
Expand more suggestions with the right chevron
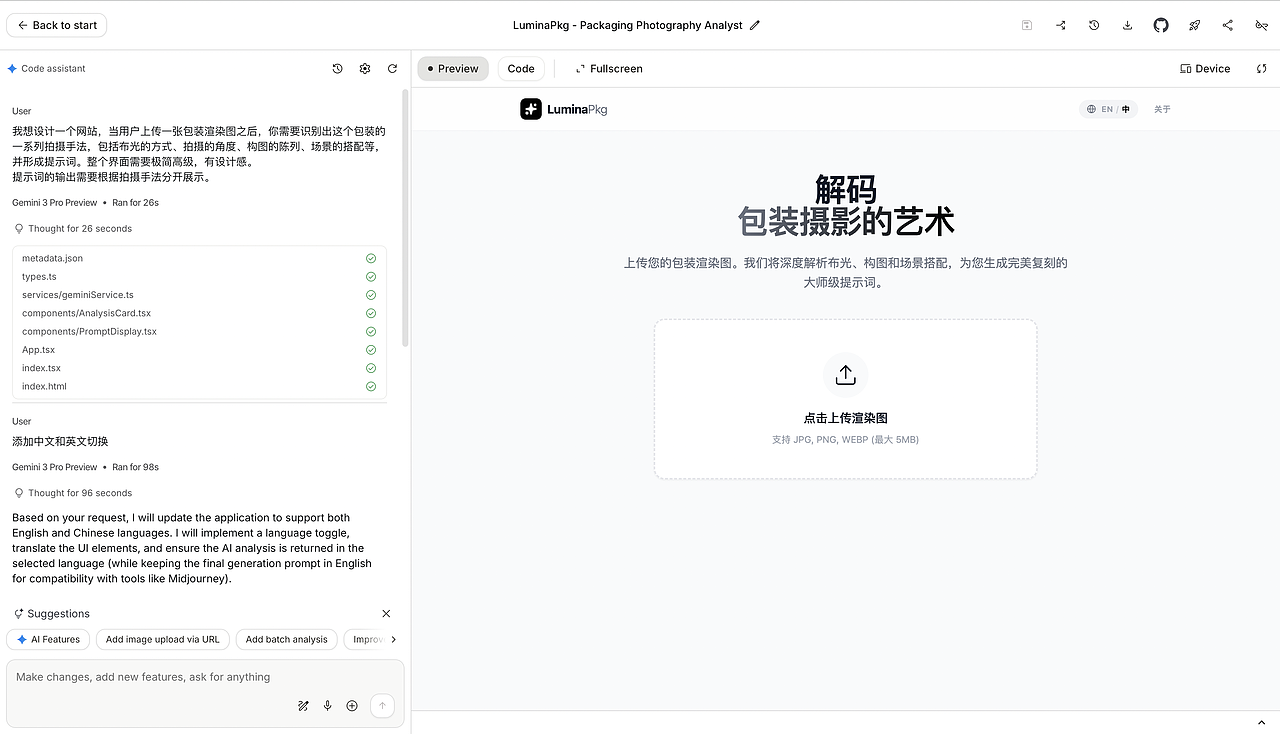(394, 639)
